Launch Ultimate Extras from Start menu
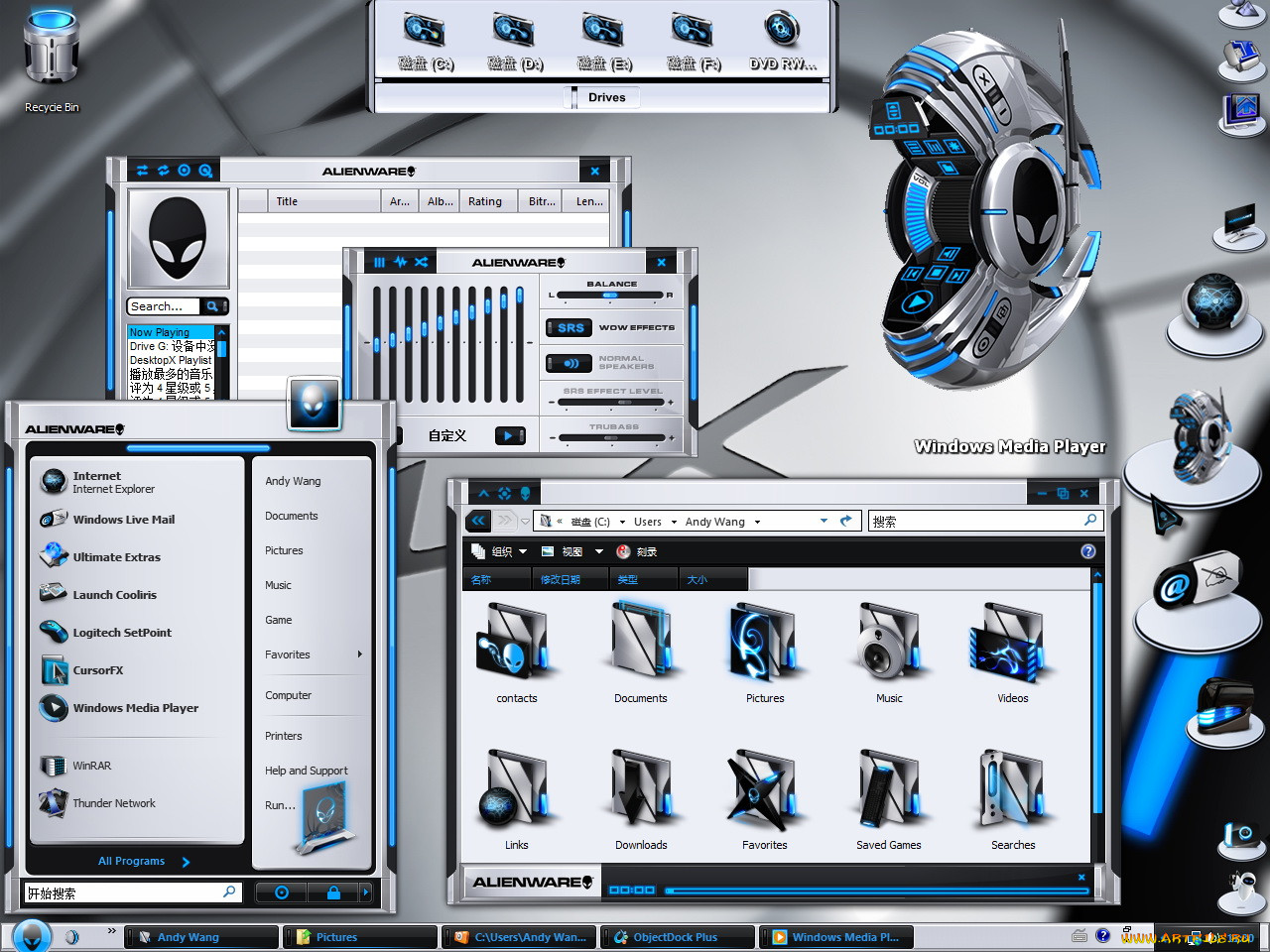Viewport: 1270px width, 952px height. [x=137, y=557]
